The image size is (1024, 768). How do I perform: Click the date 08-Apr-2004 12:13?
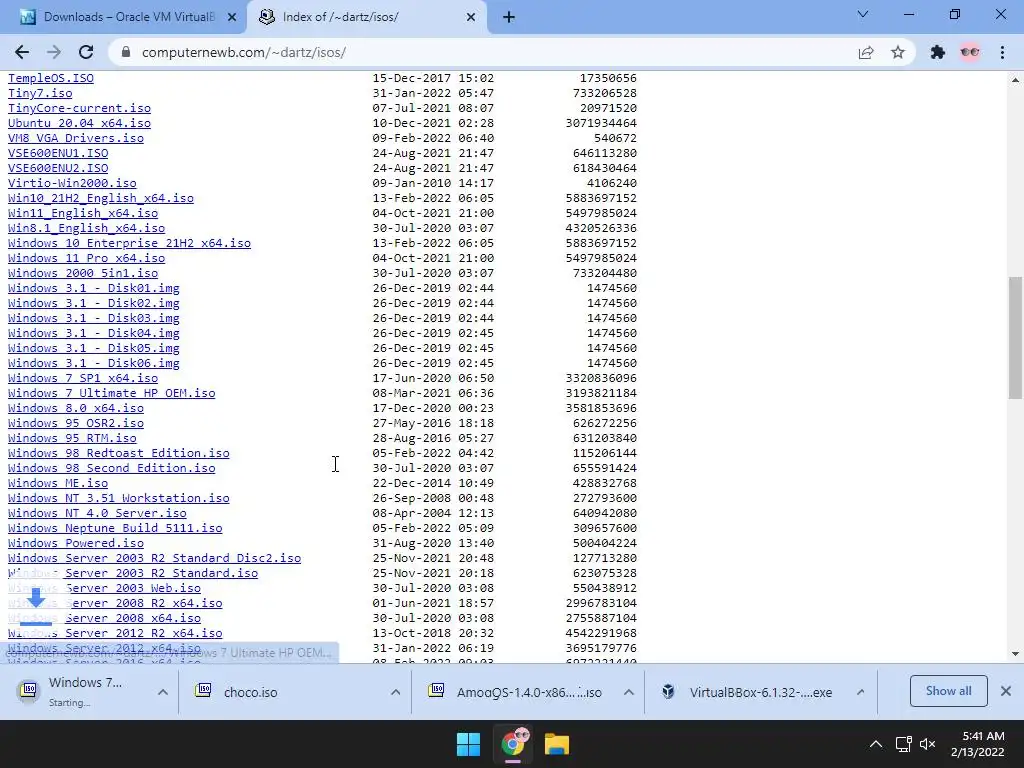coord(433,514)
